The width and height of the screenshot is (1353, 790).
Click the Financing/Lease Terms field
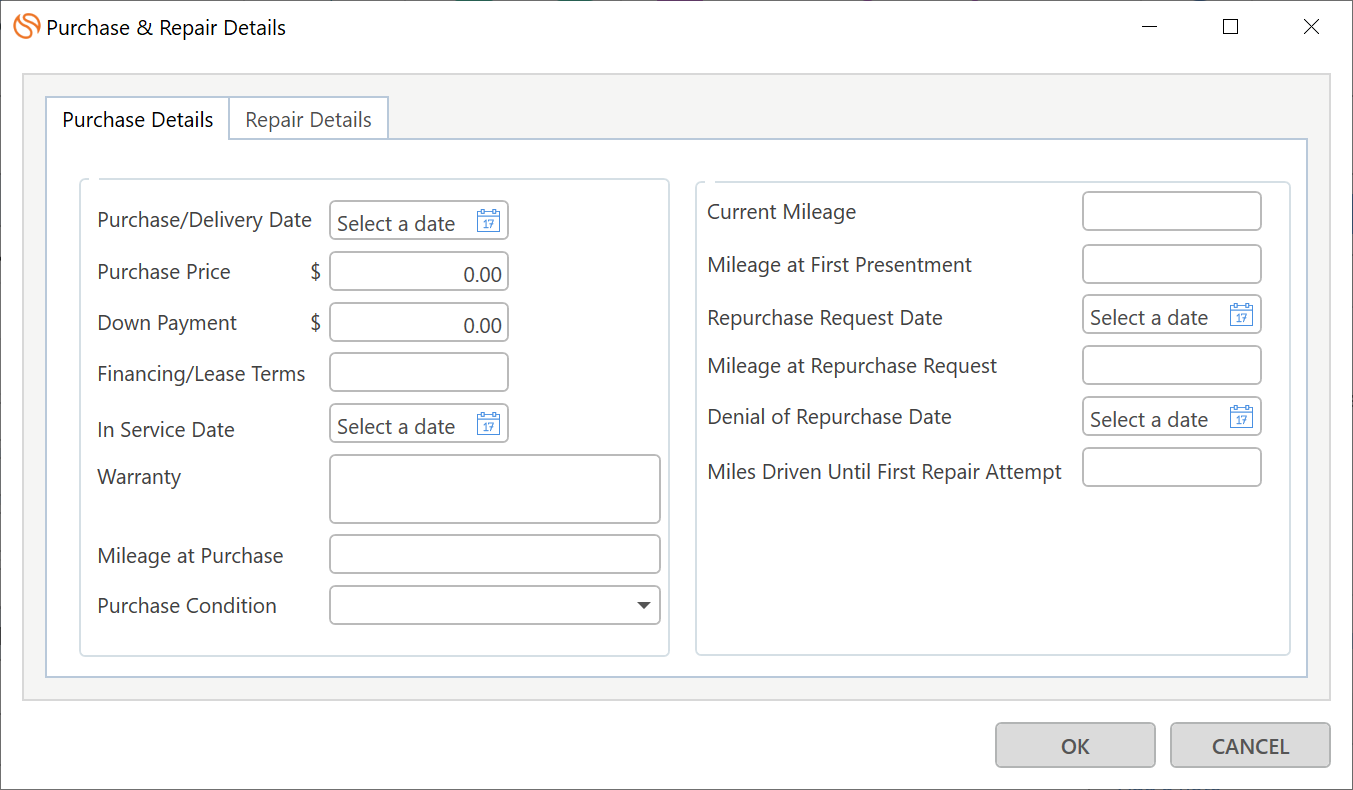(x=419, y=372)
